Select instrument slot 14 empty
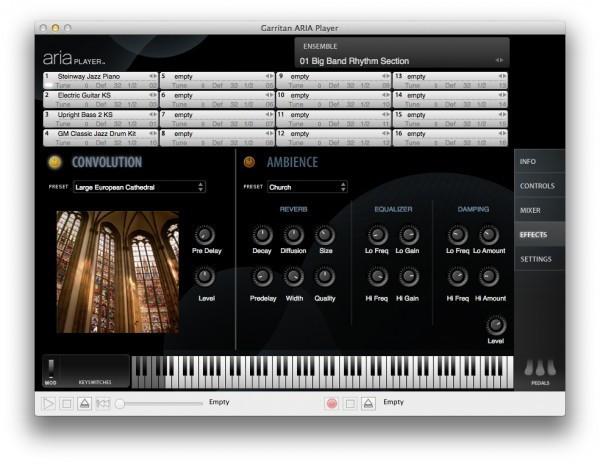The image size is (600, 464). [450, 99]
